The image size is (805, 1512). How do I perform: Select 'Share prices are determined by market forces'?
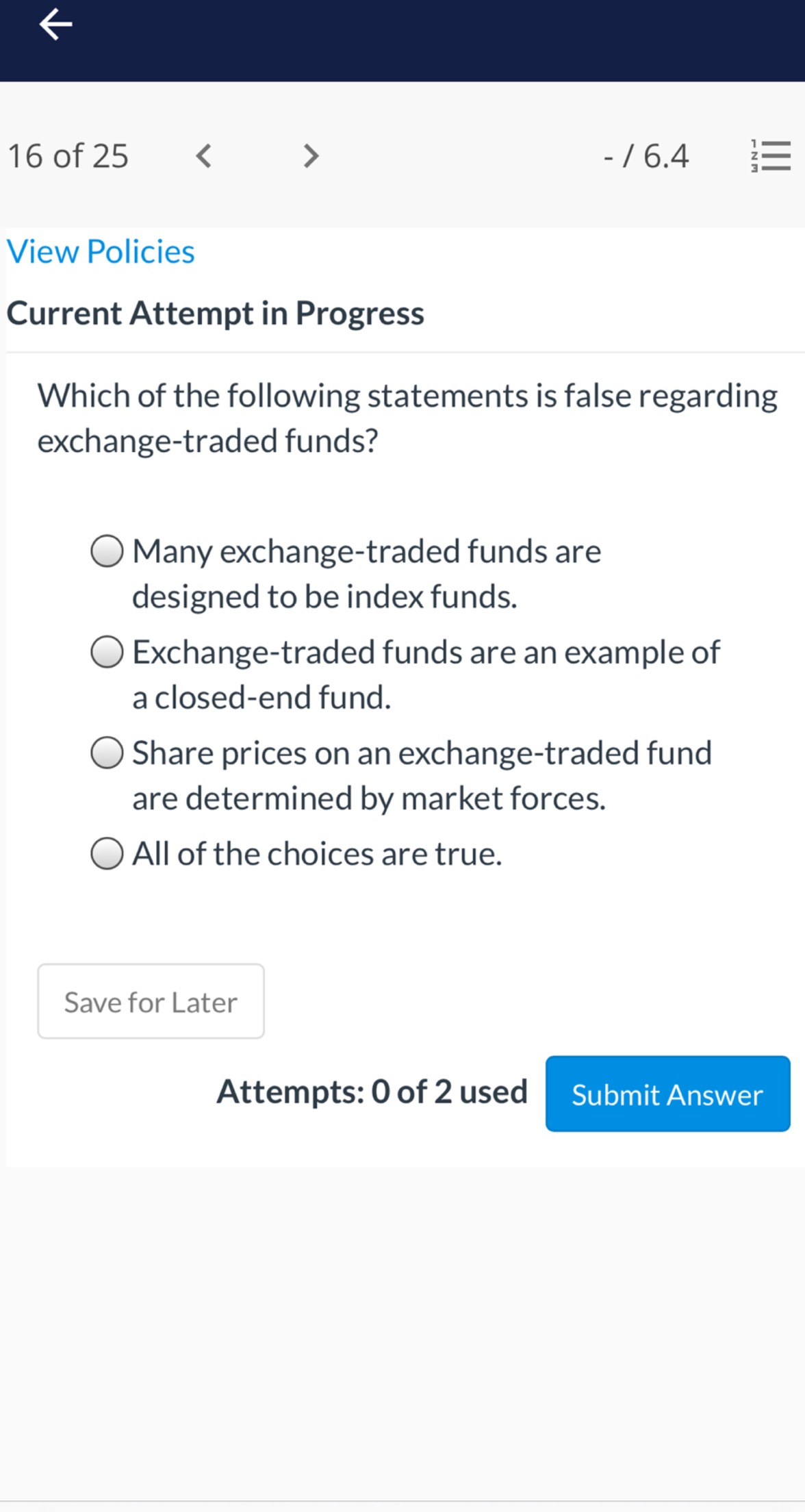tap(107, 754)
